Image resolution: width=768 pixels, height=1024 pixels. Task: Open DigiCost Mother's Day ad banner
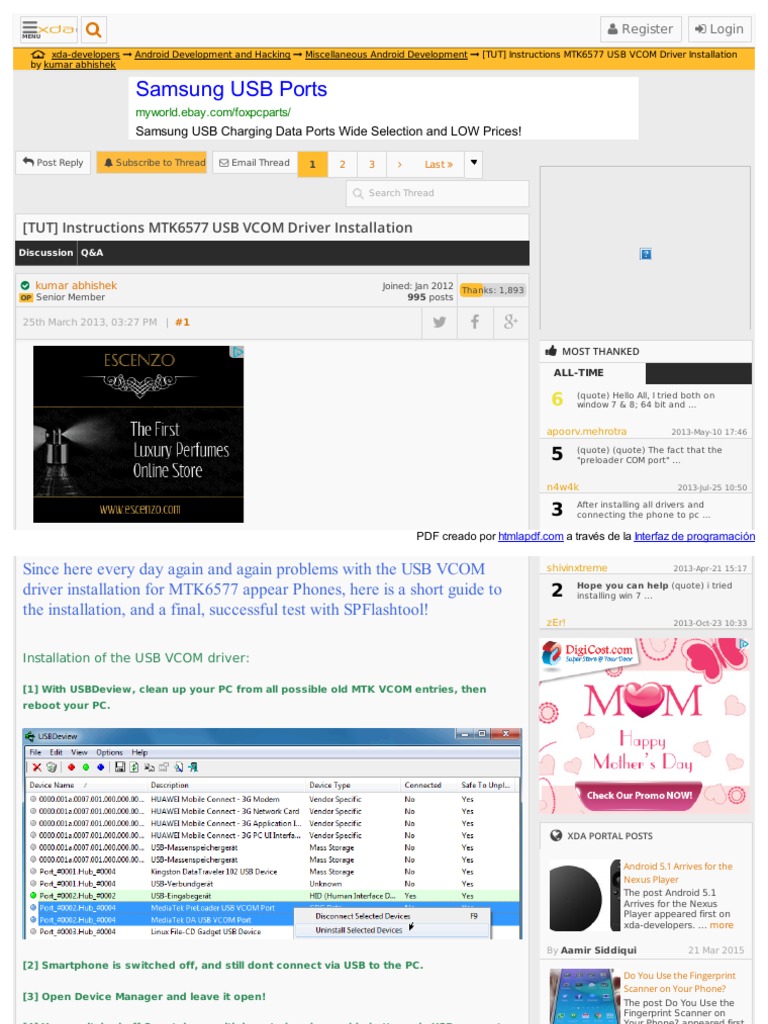(645, 726)
